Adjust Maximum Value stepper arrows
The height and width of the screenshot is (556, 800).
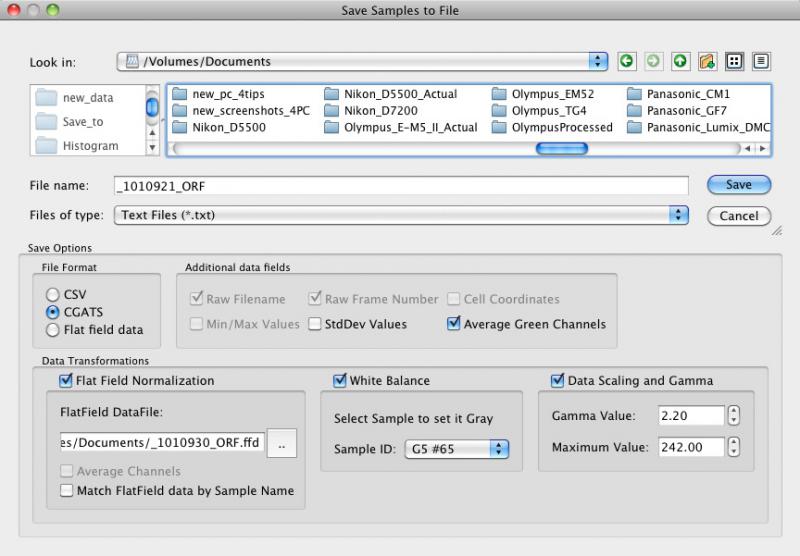click(734, 447)
